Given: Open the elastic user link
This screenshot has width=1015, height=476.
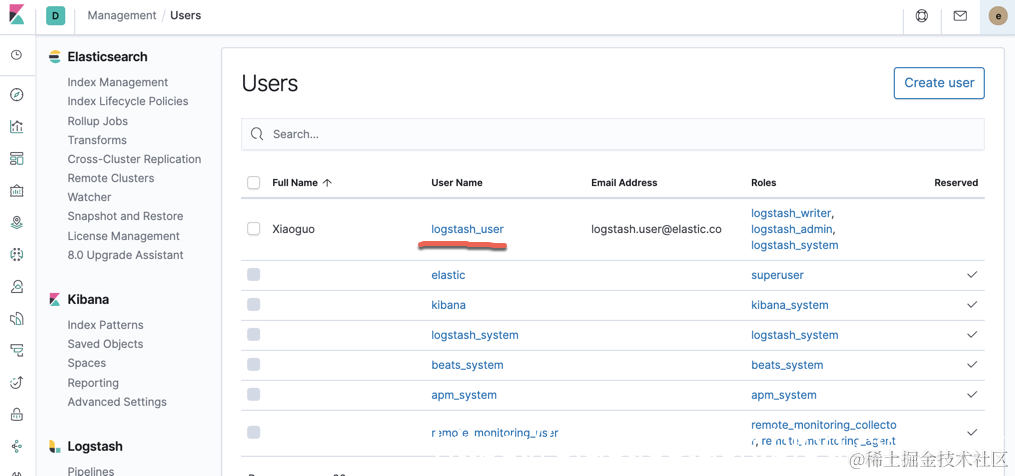Looking at the screenshot, I should pyautogui.click(x=448, y=275).
